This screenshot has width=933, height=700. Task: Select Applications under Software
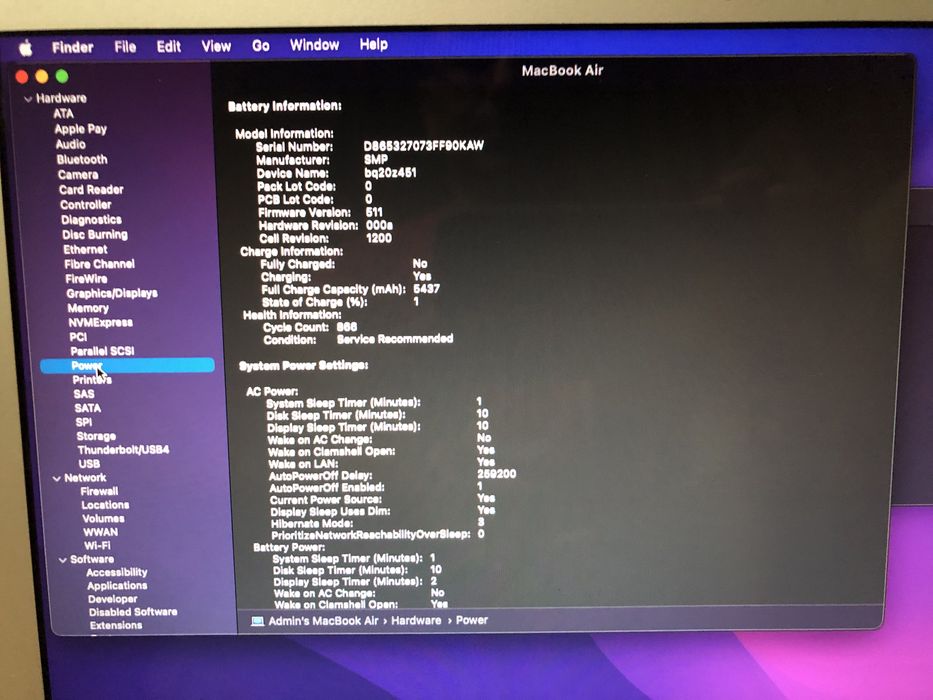coord(117,586)
